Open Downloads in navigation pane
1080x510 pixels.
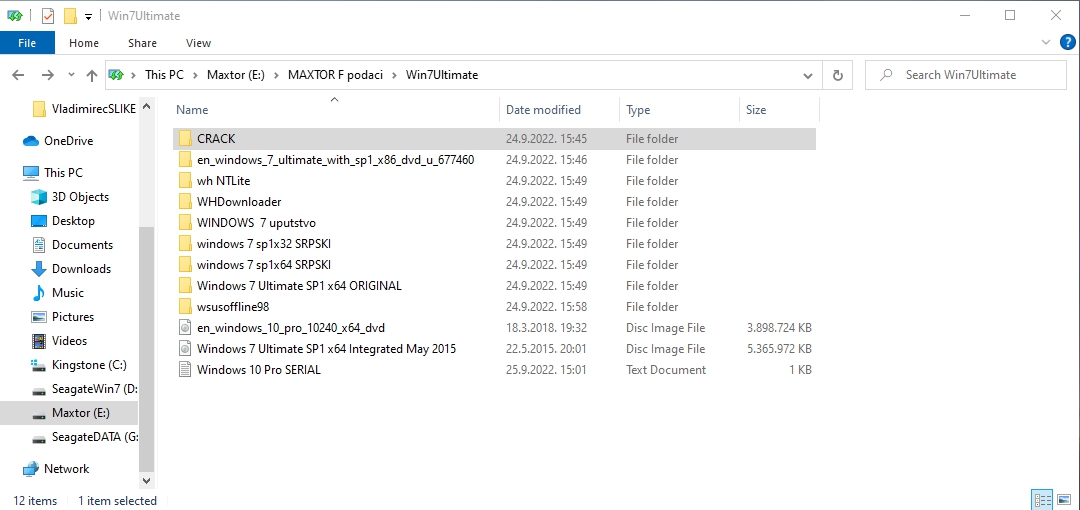81,269
